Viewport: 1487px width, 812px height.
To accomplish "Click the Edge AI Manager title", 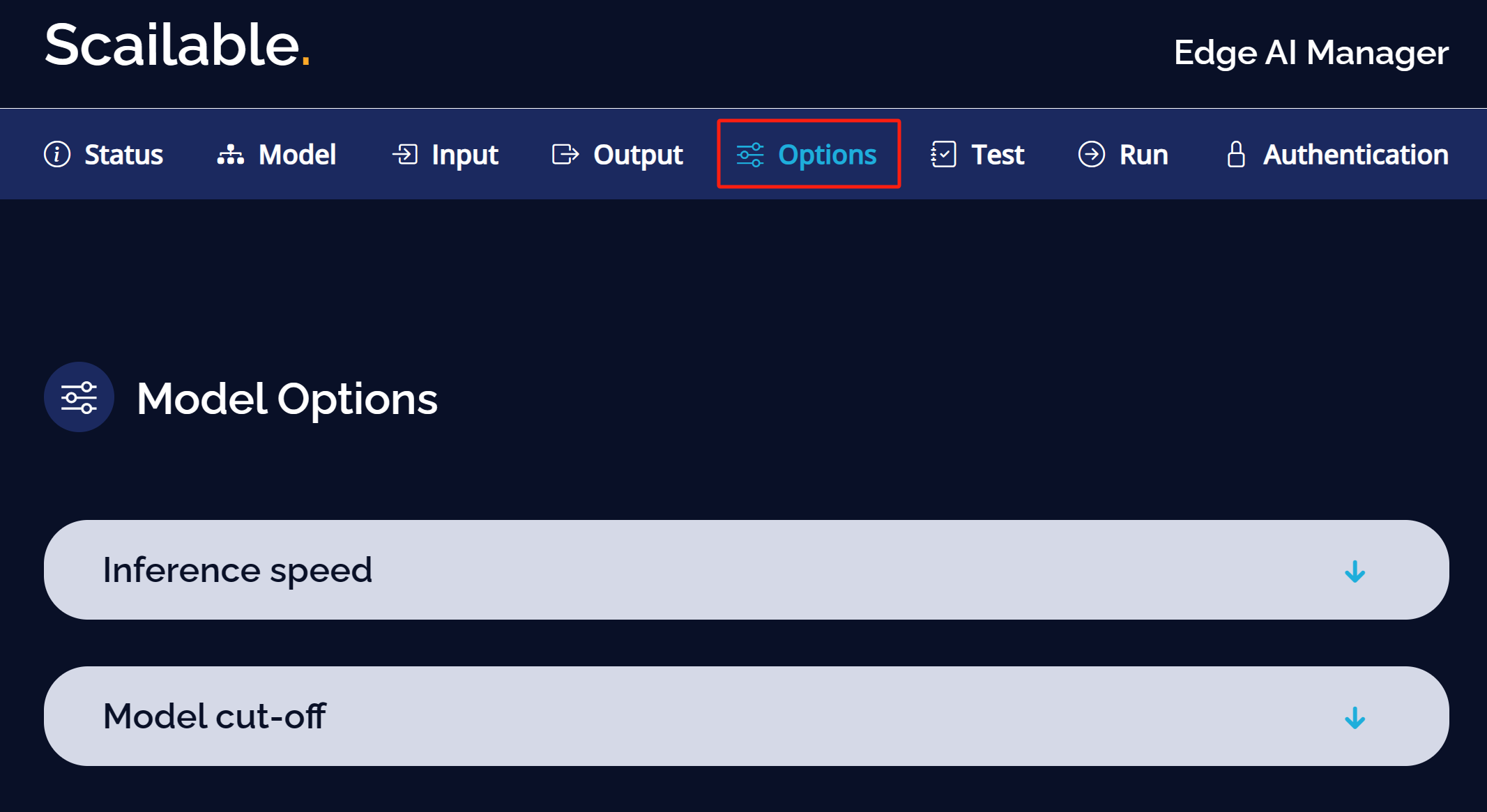I will point(1311,53).
